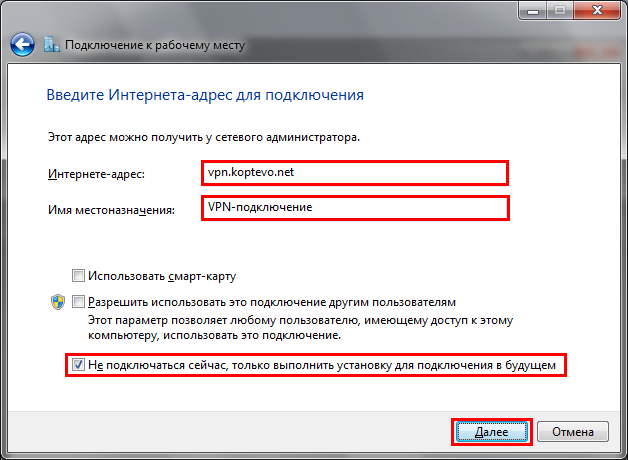Screen dimensions: 628x460
Task: Click description text Этот параметр позволяет любому пользователю
Action: (300, 327)
